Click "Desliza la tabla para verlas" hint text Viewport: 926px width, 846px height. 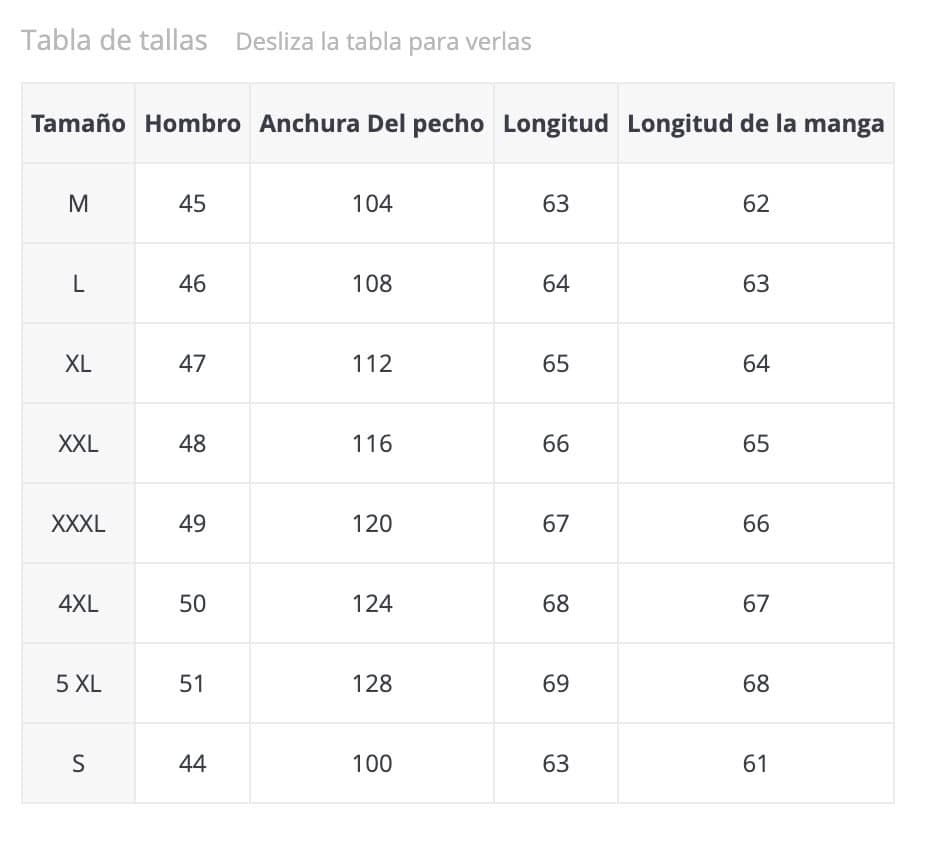pyautogui.click(x=383, y=42)
